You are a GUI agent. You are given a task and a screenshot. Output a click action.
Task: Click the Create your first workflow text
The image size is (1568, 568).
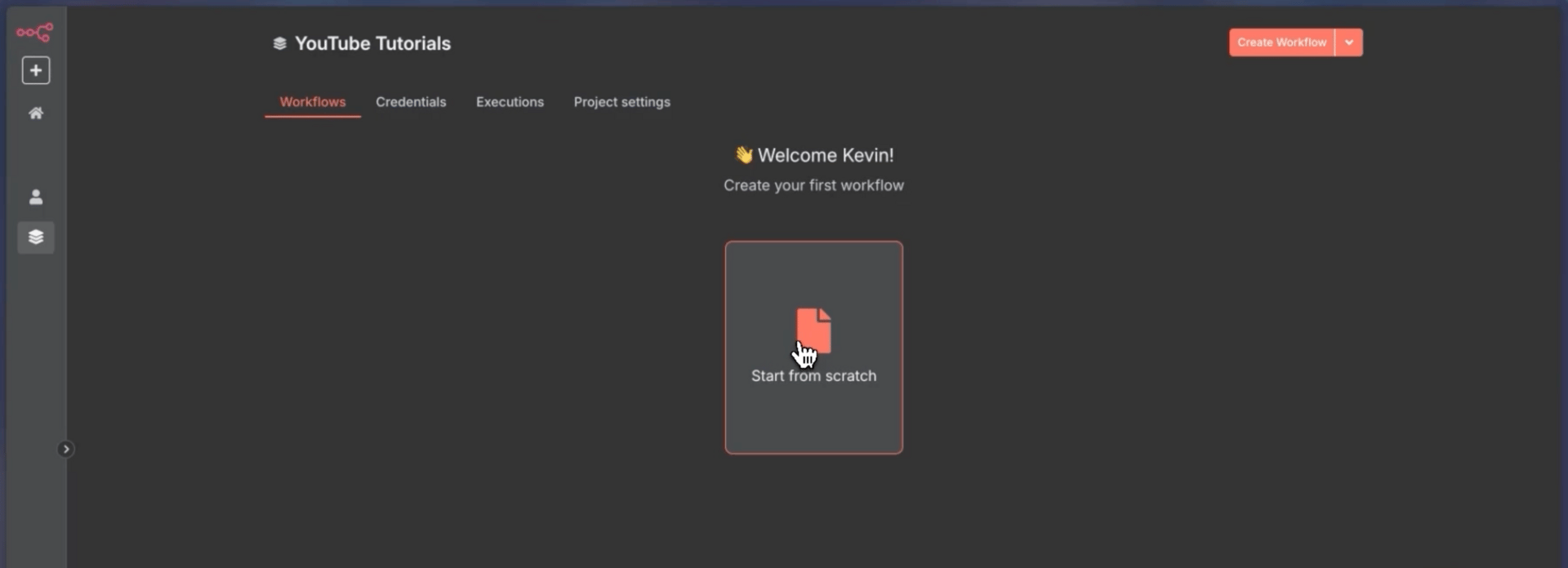813,185
